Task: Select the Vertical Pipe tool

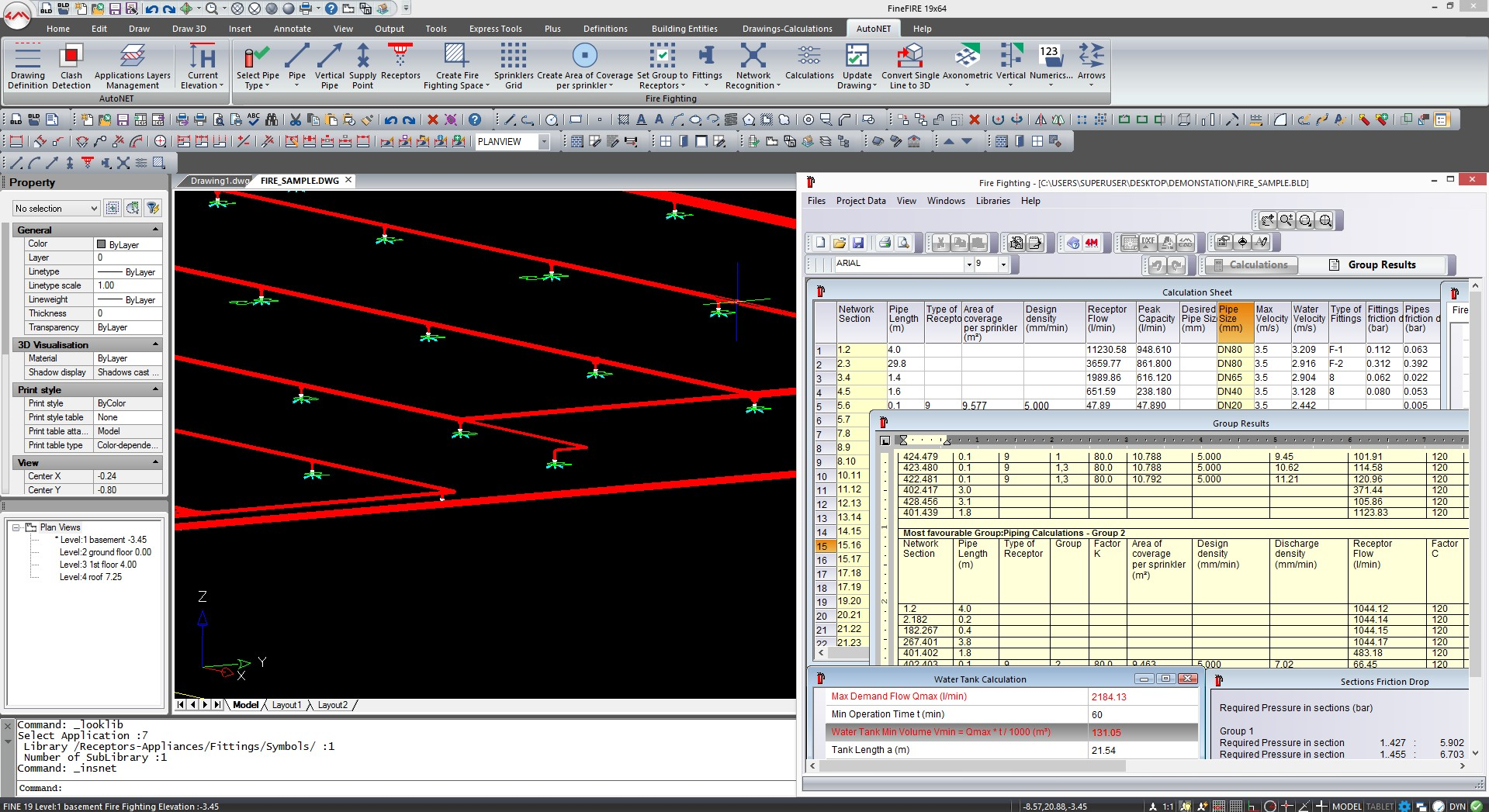Action: coord(329,65)
